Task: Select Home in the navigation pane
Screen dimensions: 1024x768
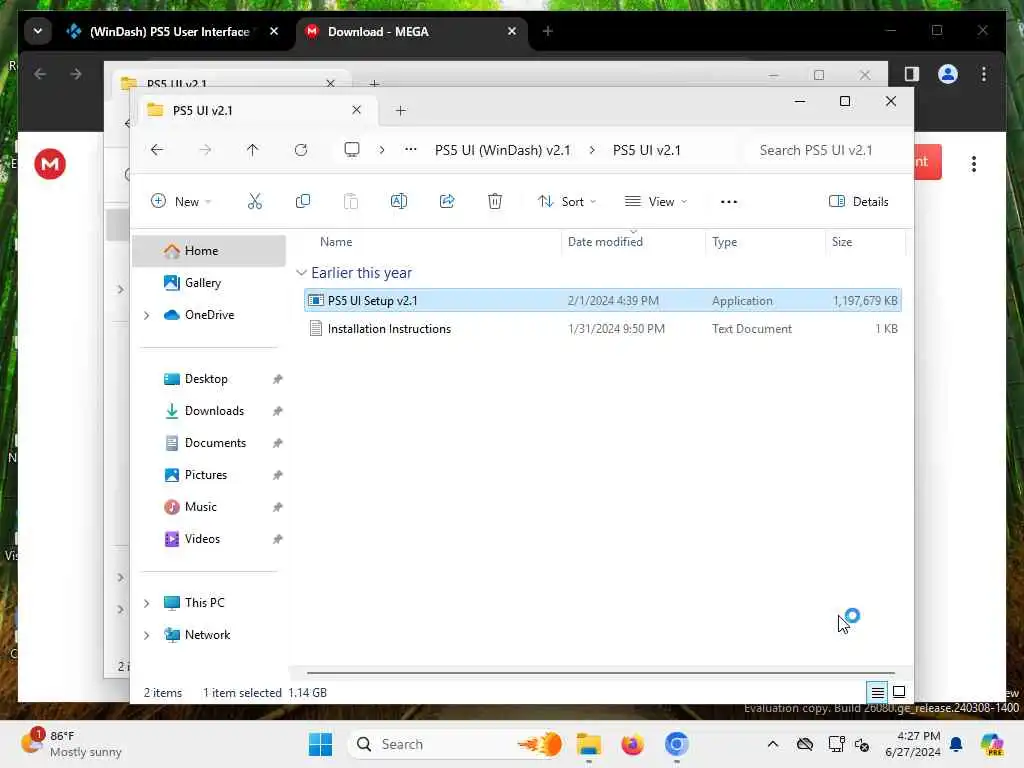Action: point(209,251)
